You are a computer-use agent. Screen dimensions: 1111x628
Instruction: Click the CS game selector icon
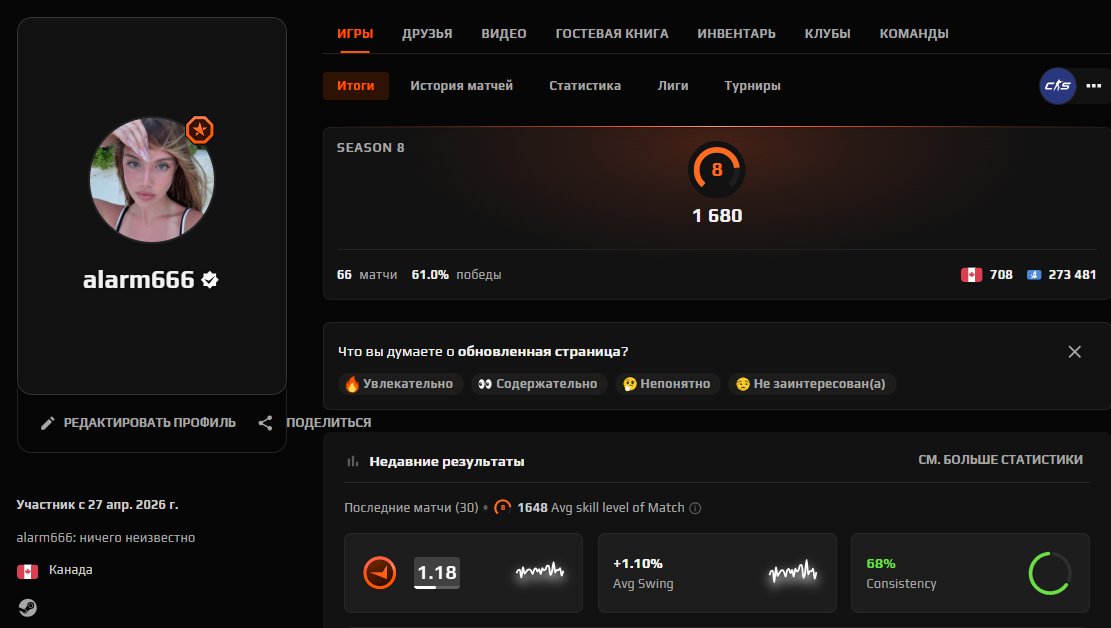click(x=1057, y=86)
